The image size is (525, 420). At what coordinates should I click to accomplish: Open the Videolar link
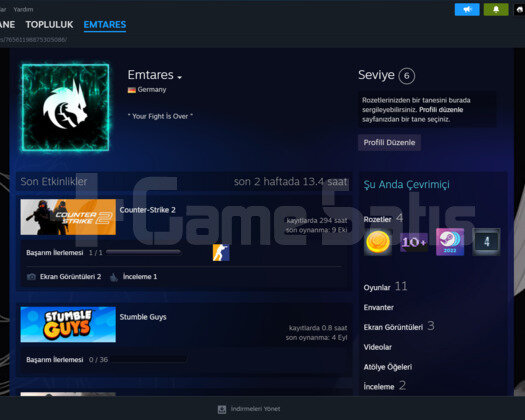[378, 347]
